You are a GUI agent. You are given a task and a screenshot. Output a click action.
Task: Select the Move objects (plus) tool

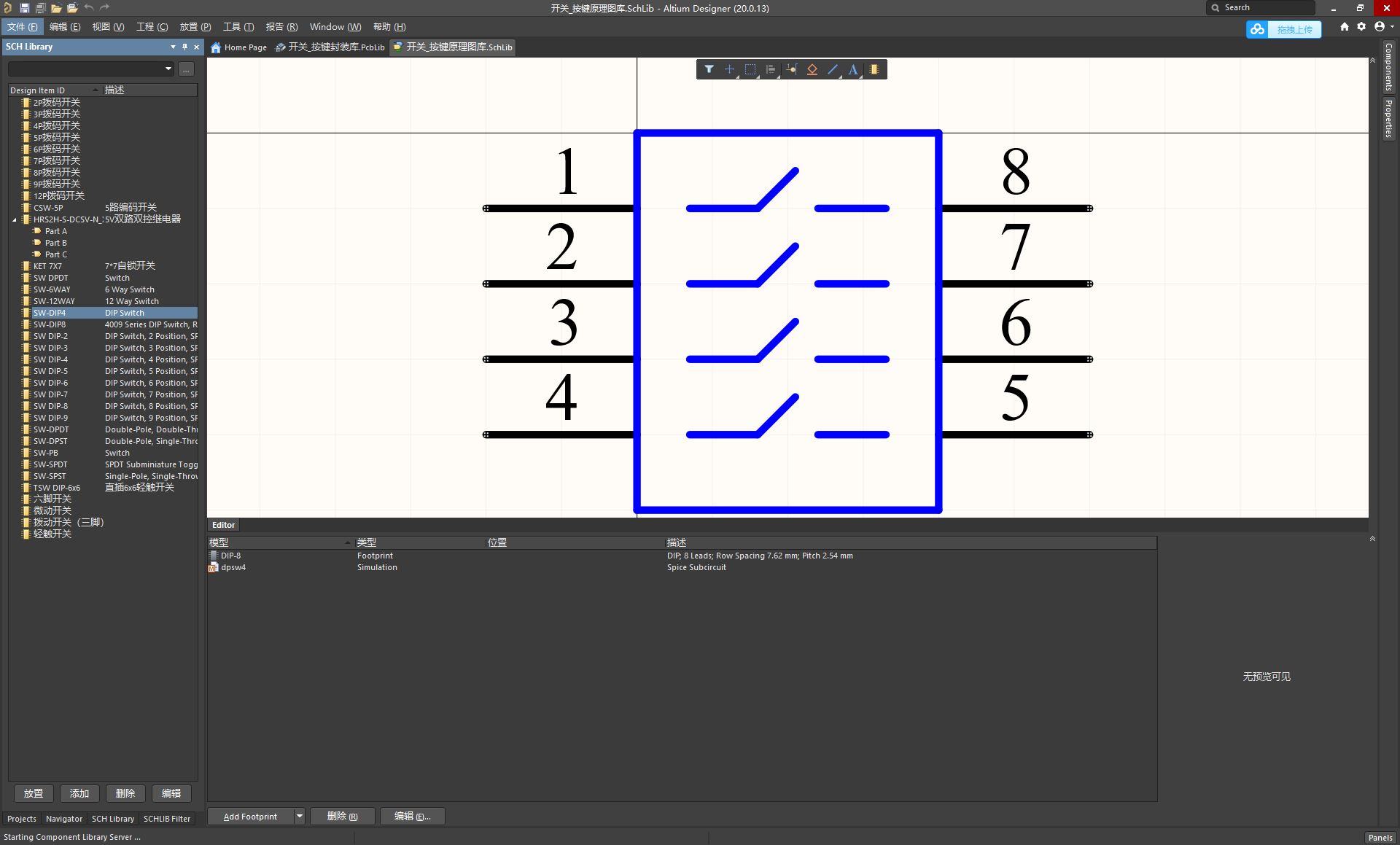coord(729,69)
